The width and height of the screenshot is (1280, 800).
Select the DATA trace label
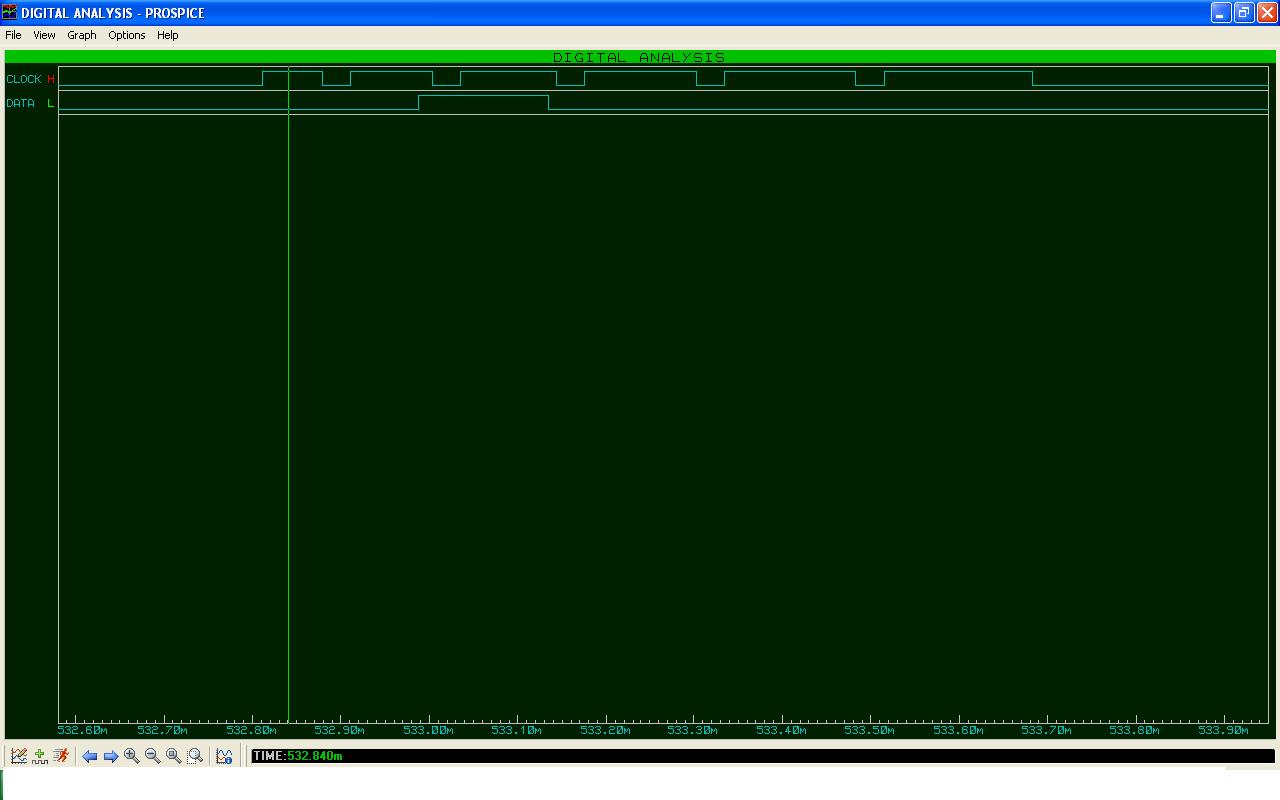click(x=20, y=103)
